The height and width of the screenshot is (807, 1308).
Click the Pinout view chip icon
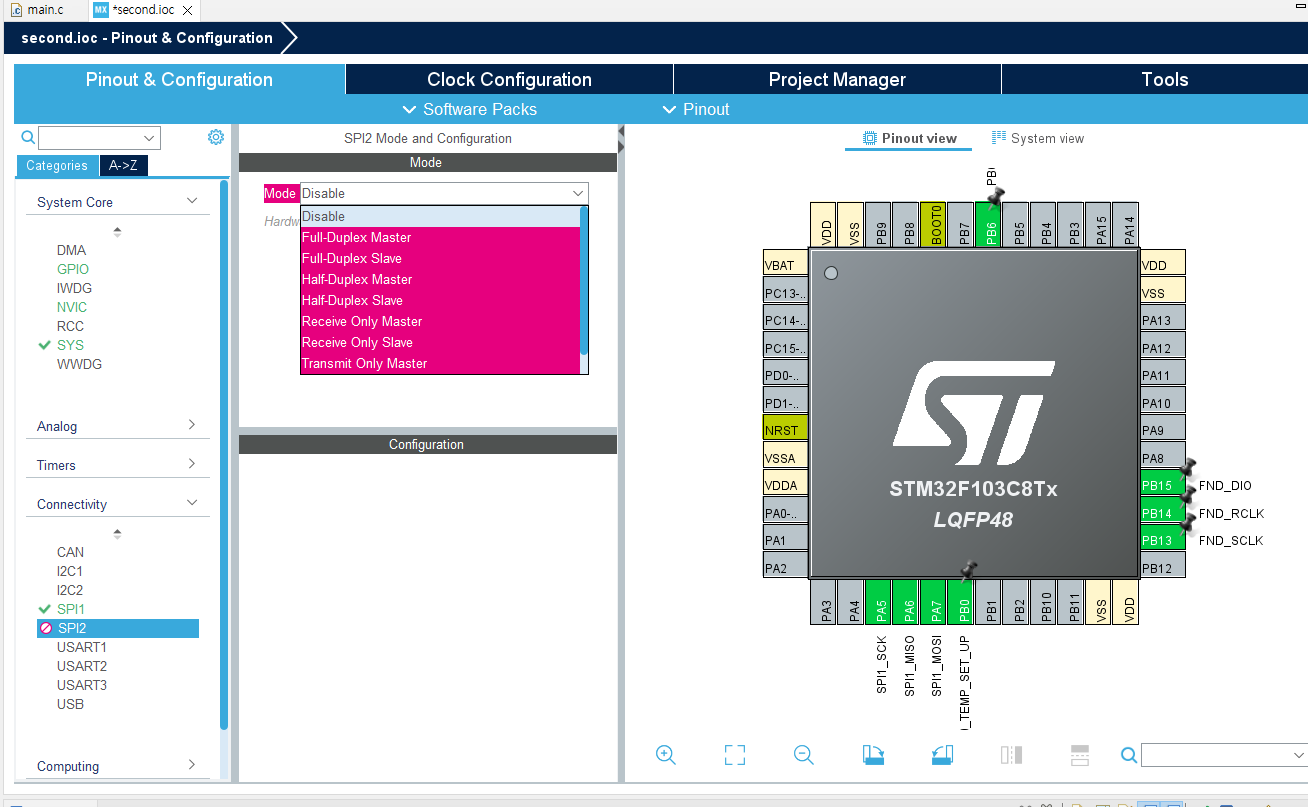tap(870, 138)
